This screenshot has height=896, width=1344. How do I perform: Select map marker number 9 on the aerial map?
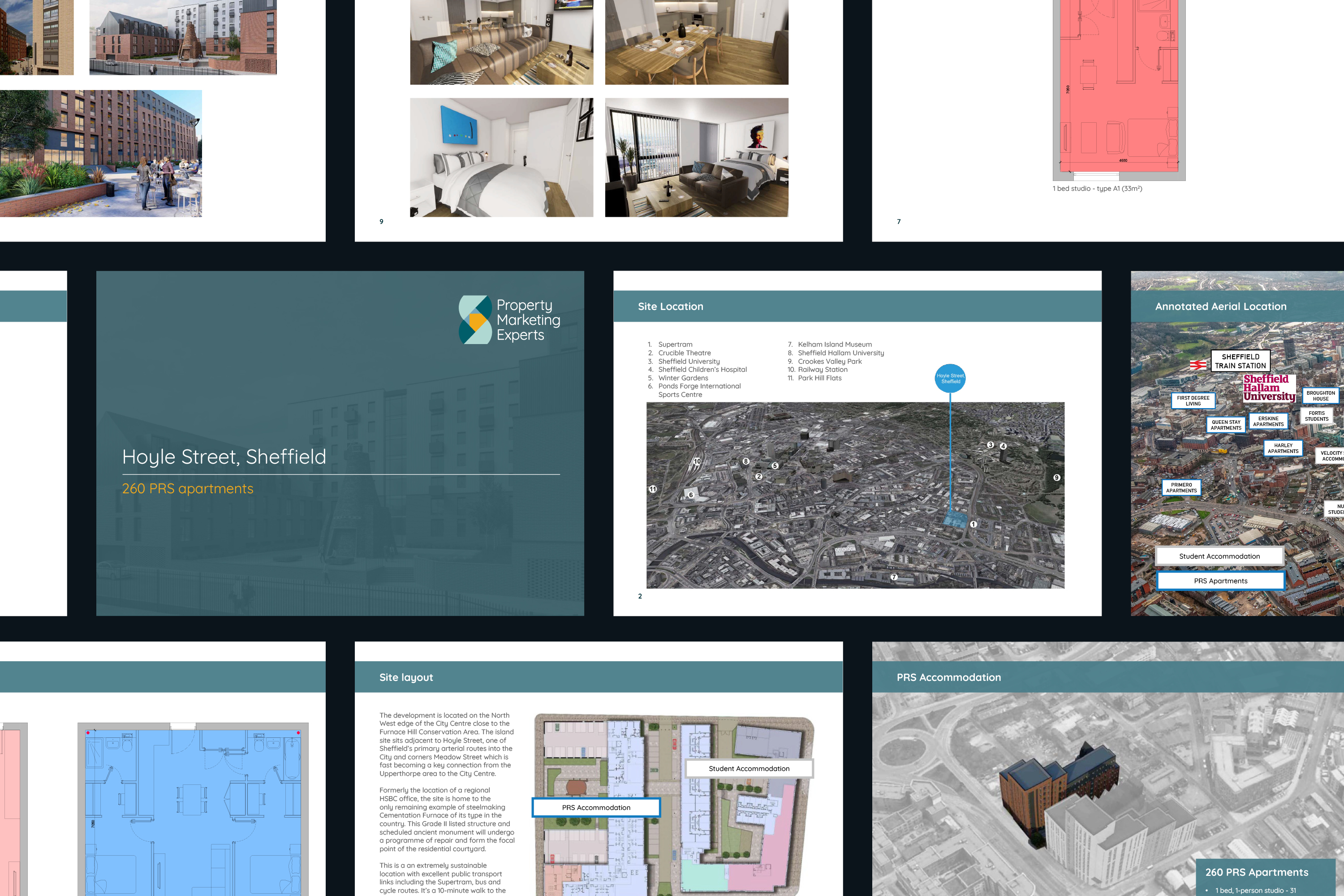pyautogui.click(x=1056, y=478)
